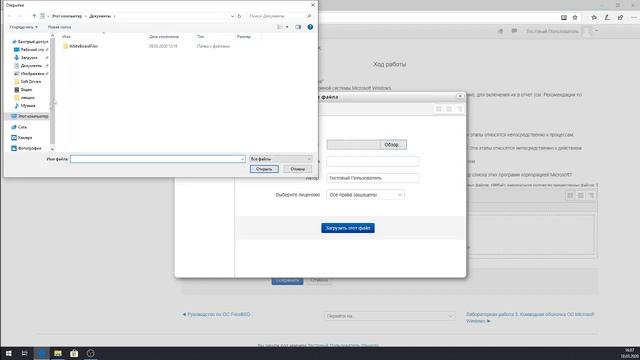Open the favorites hub icon in browser
This screenshot has height=360, width=640.
pos(594,18)
